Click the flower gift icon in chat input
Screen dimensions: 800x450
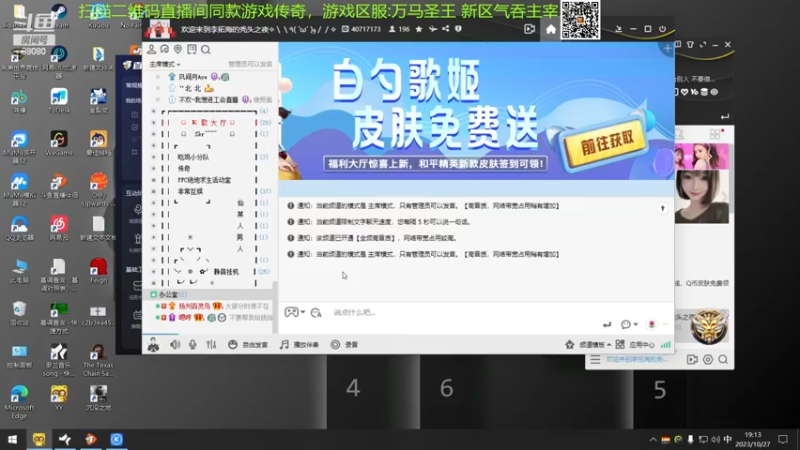(652, 324)
